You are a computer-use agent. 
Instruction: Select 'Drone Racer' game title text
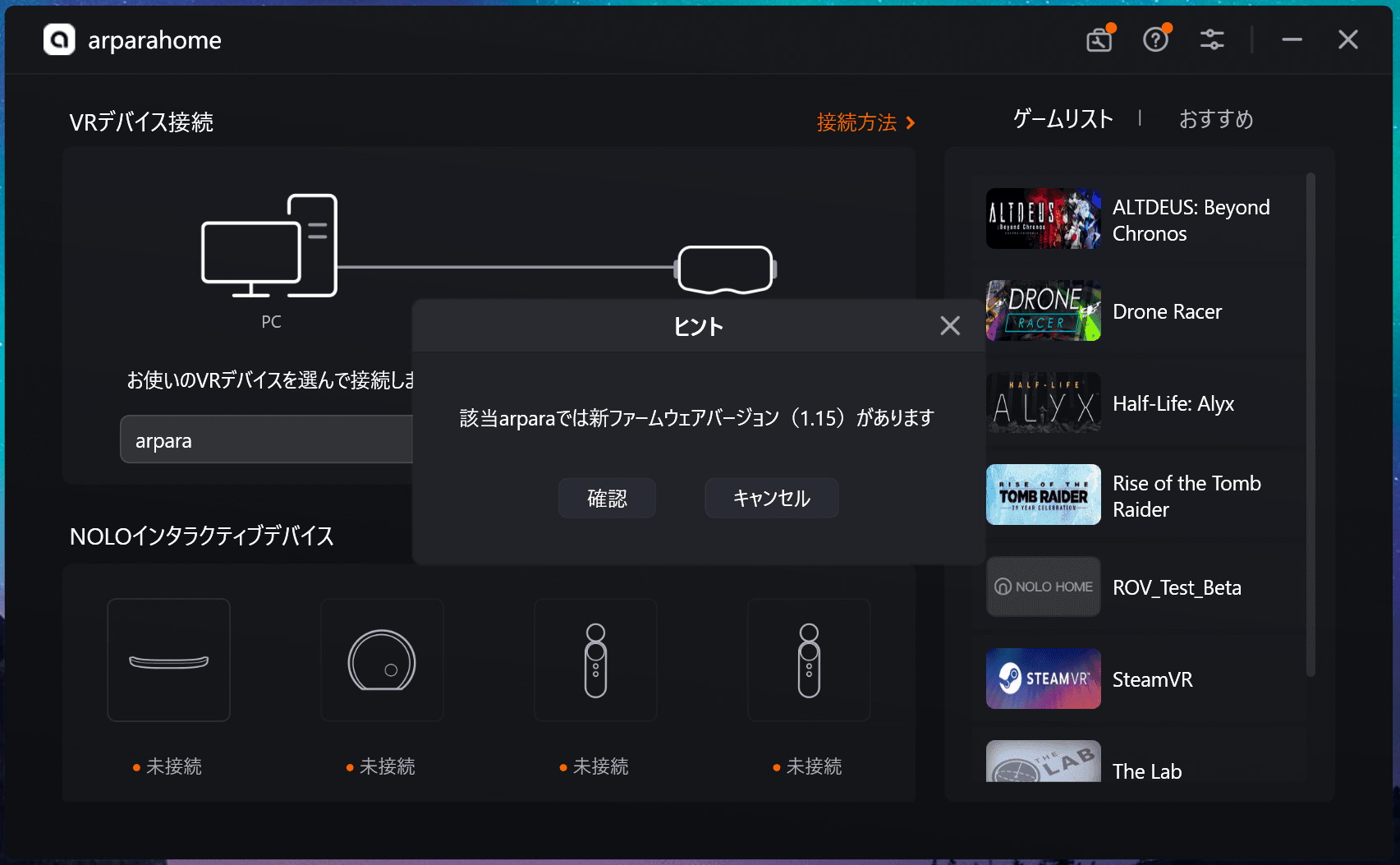tap(1167, 312)
